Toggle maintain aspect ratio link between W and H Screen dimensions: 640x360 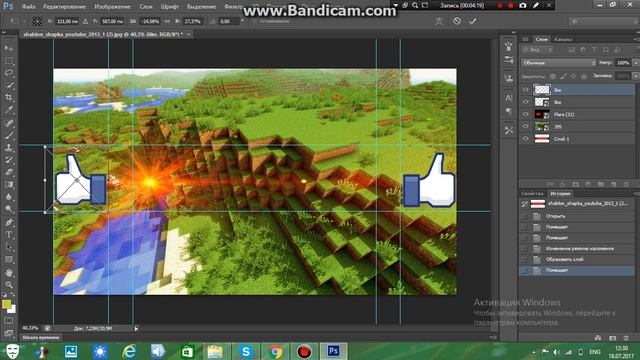pyautogui.click(x=168, y=21)
